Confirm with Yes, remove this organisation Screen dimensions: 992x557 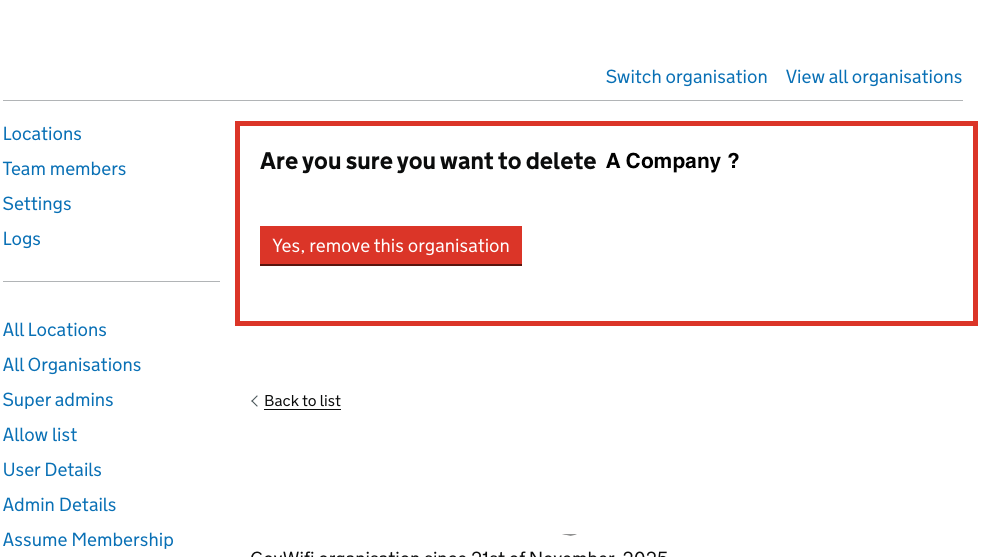point(391,246)
